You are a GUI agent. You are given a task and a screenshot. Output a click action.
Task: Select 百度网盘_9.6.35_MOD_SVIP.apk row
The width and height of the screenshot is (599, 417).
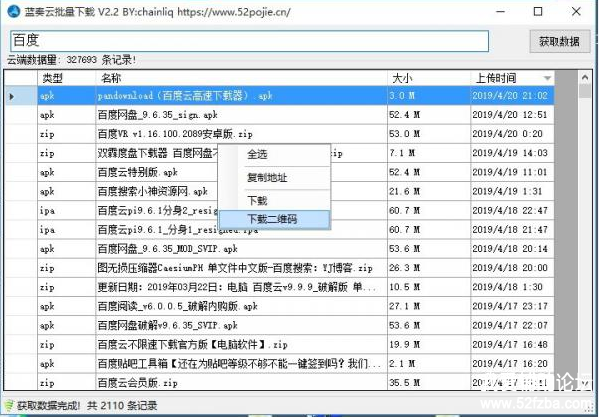pyautogui.click(x=279, y=249)
